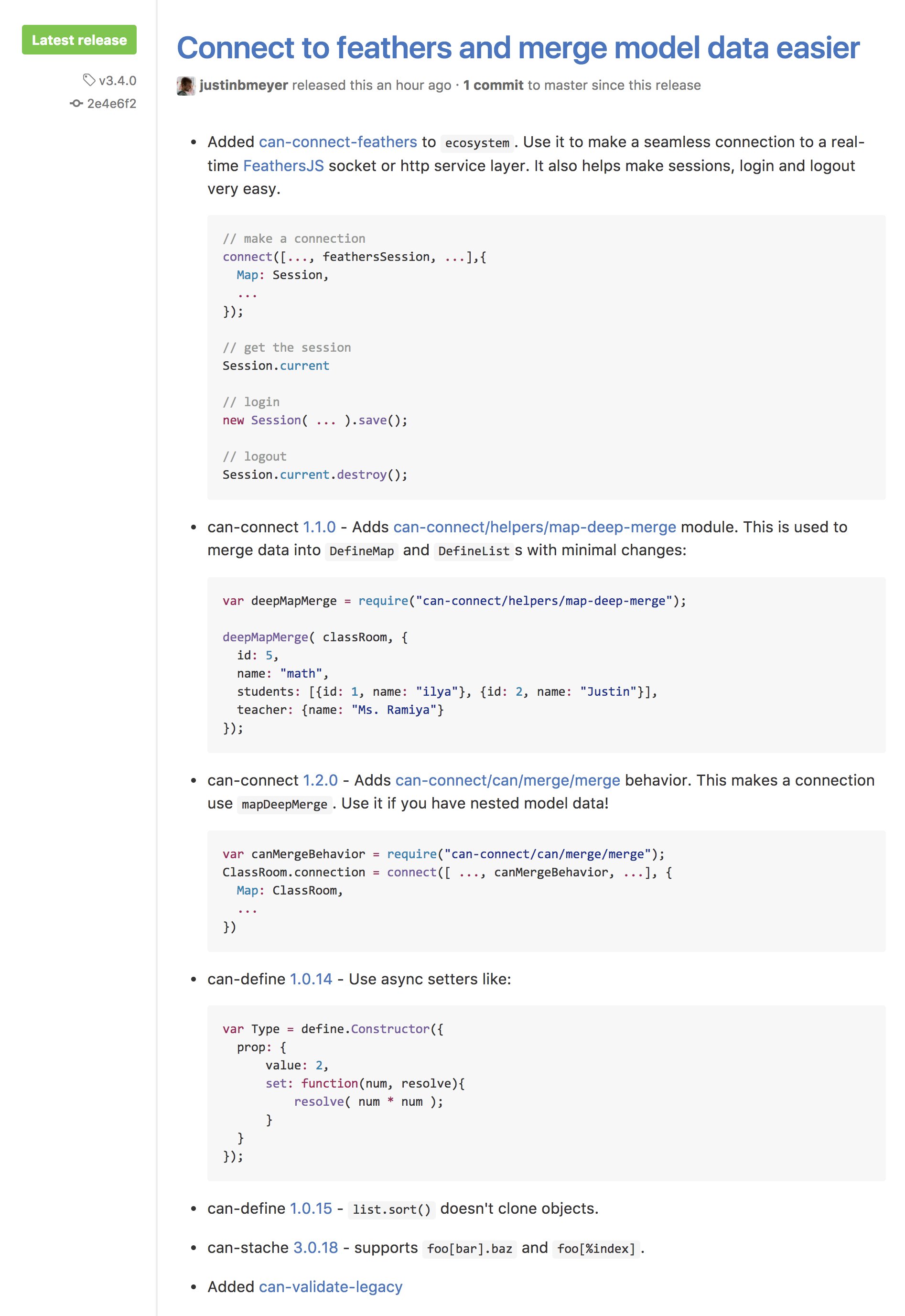Open can-connect 1.2.0 version link

tap(320, 780)
